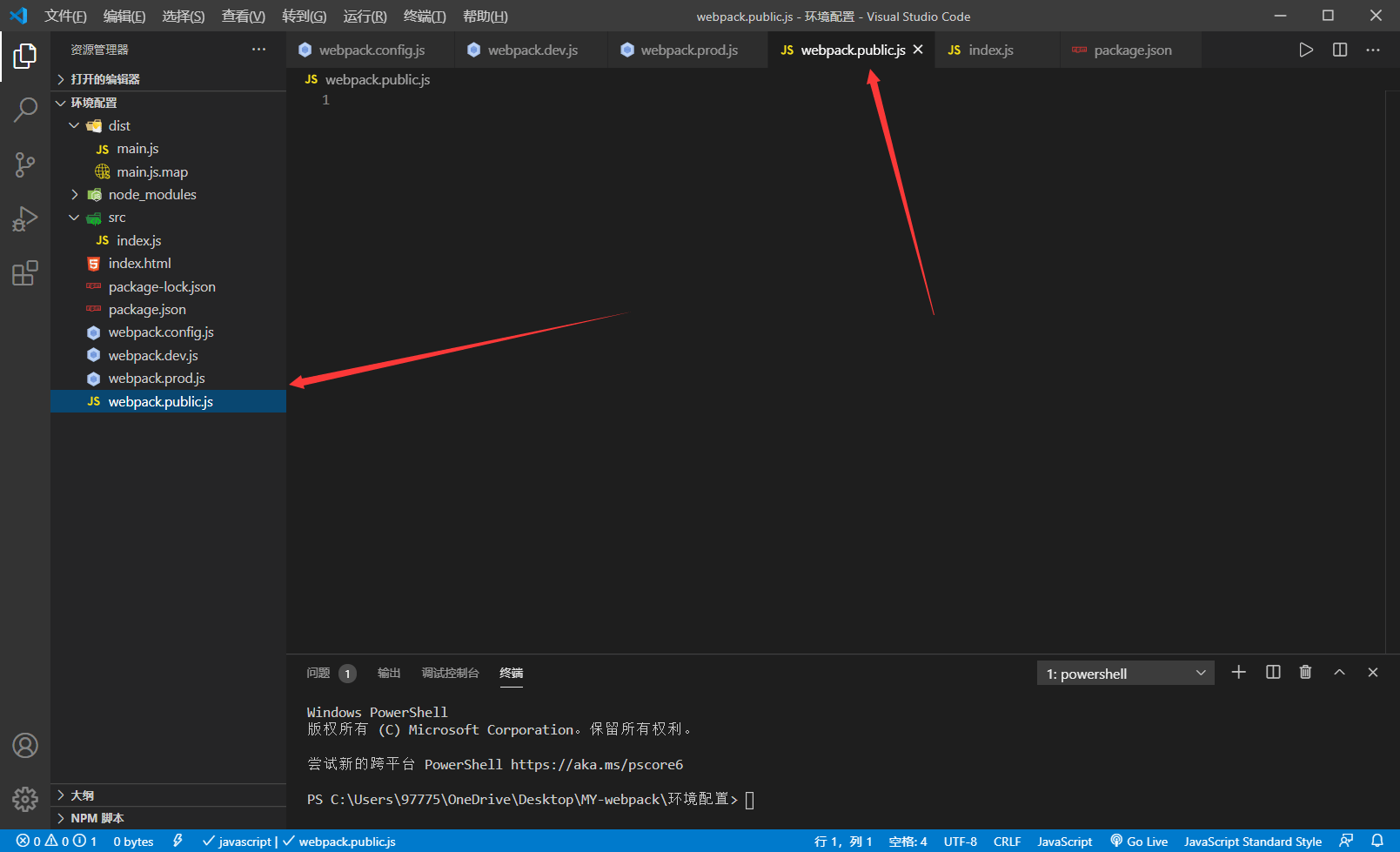The width and height of the screenshot is (1400, 852).
Task: Open the Search view icon
Action: click(x=25, y=110)
